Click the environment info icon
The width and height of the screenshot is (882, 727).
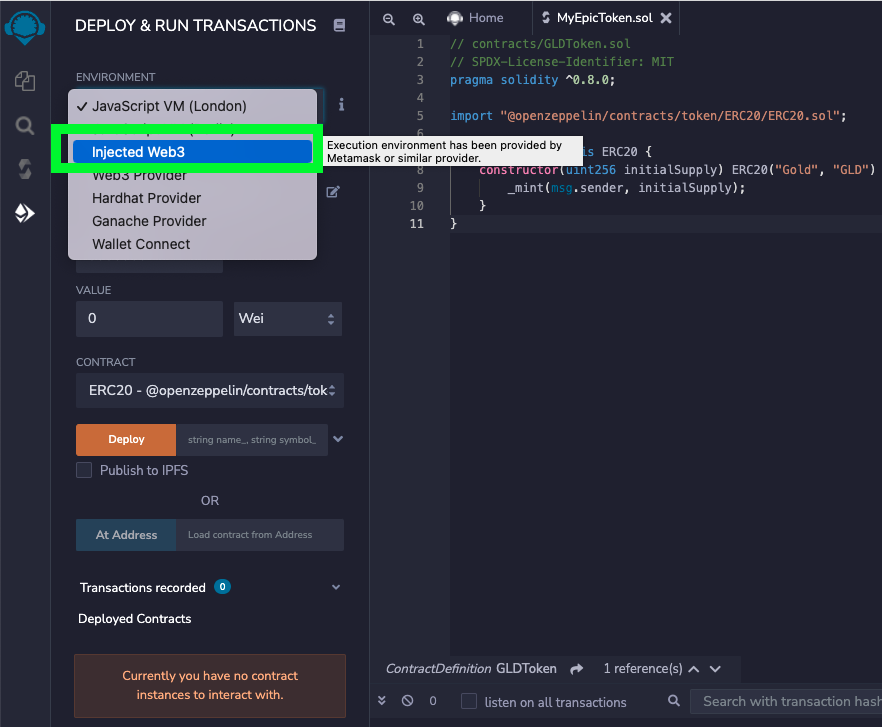(x=341, y=104)
